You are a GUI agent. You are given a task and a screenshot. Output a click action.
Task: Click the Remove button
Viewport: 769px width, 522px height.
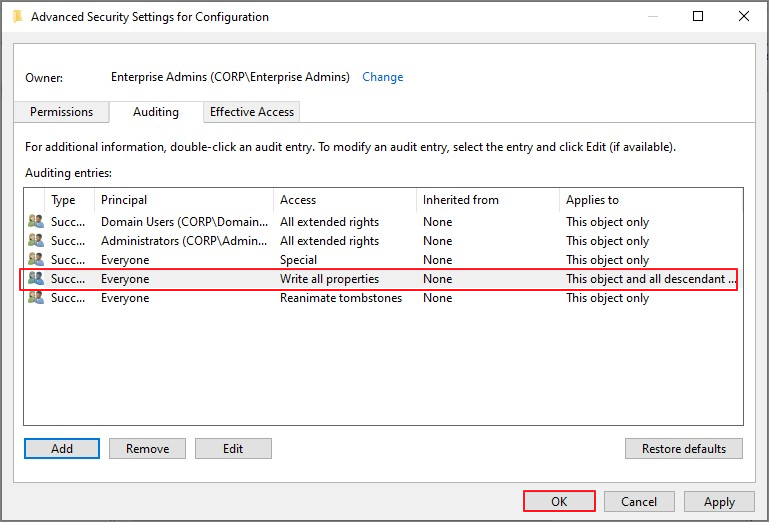pos(147,448)
